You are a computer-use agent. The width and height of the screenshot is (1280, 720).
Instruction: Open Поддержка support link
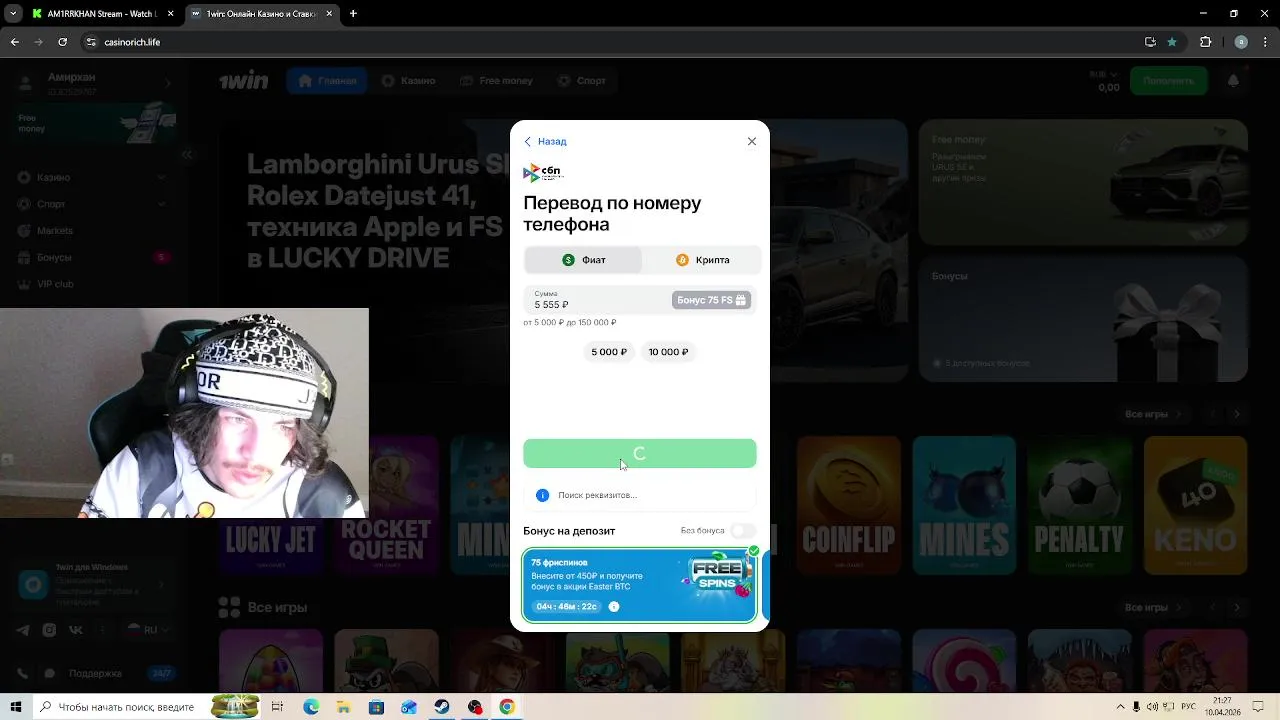(96, 673)
